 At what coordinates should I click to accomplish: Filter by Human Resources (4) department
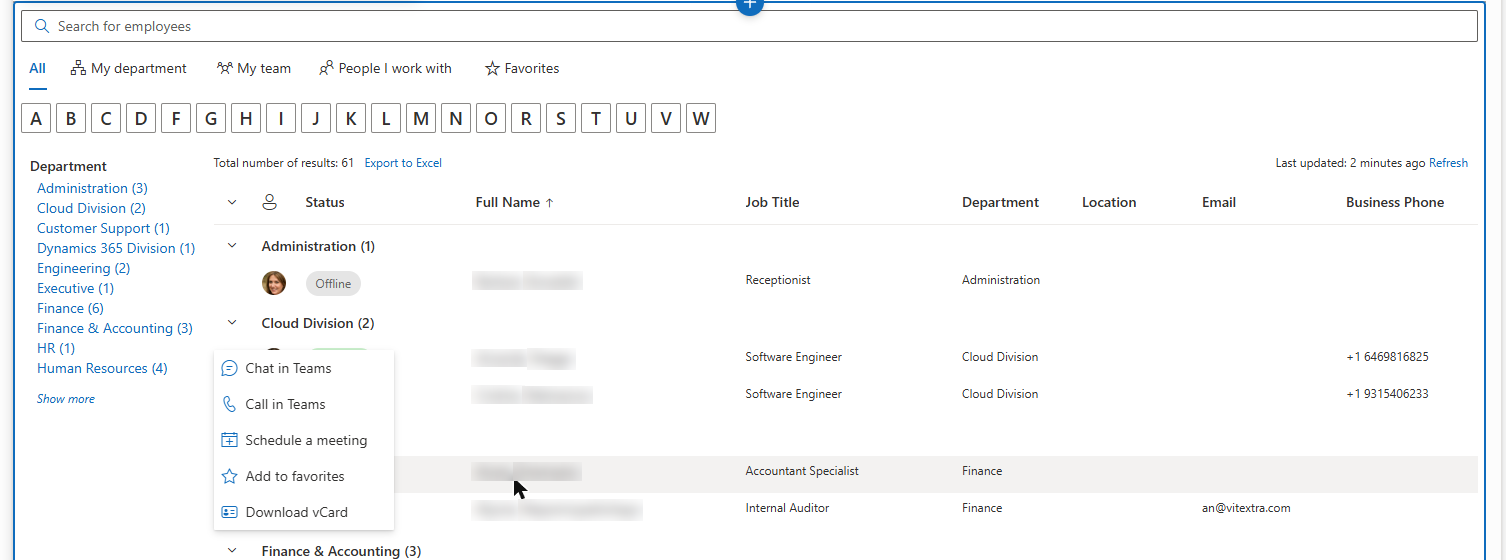pos(102,368)
